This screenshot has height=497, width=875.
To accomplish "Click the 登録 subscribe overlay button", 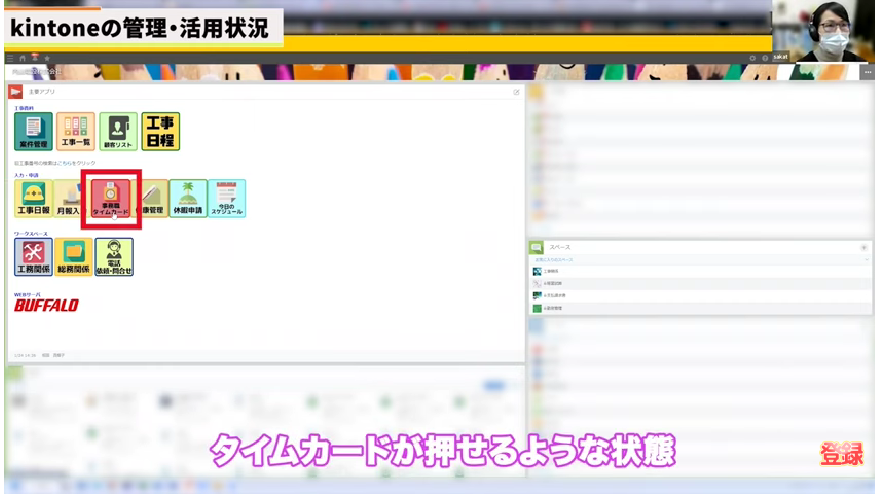I will coord(842,453).
